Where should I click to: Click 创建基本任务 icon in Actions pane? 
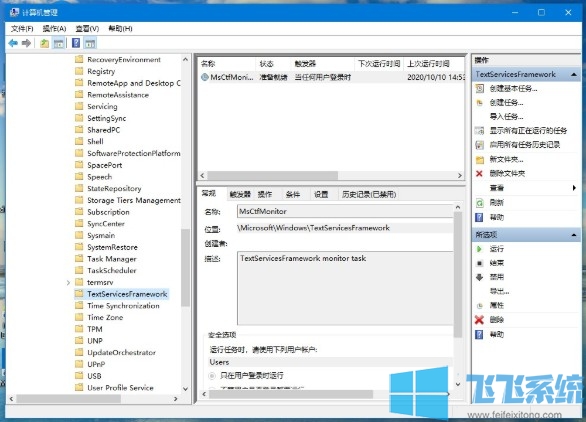(x=479, y=89)
